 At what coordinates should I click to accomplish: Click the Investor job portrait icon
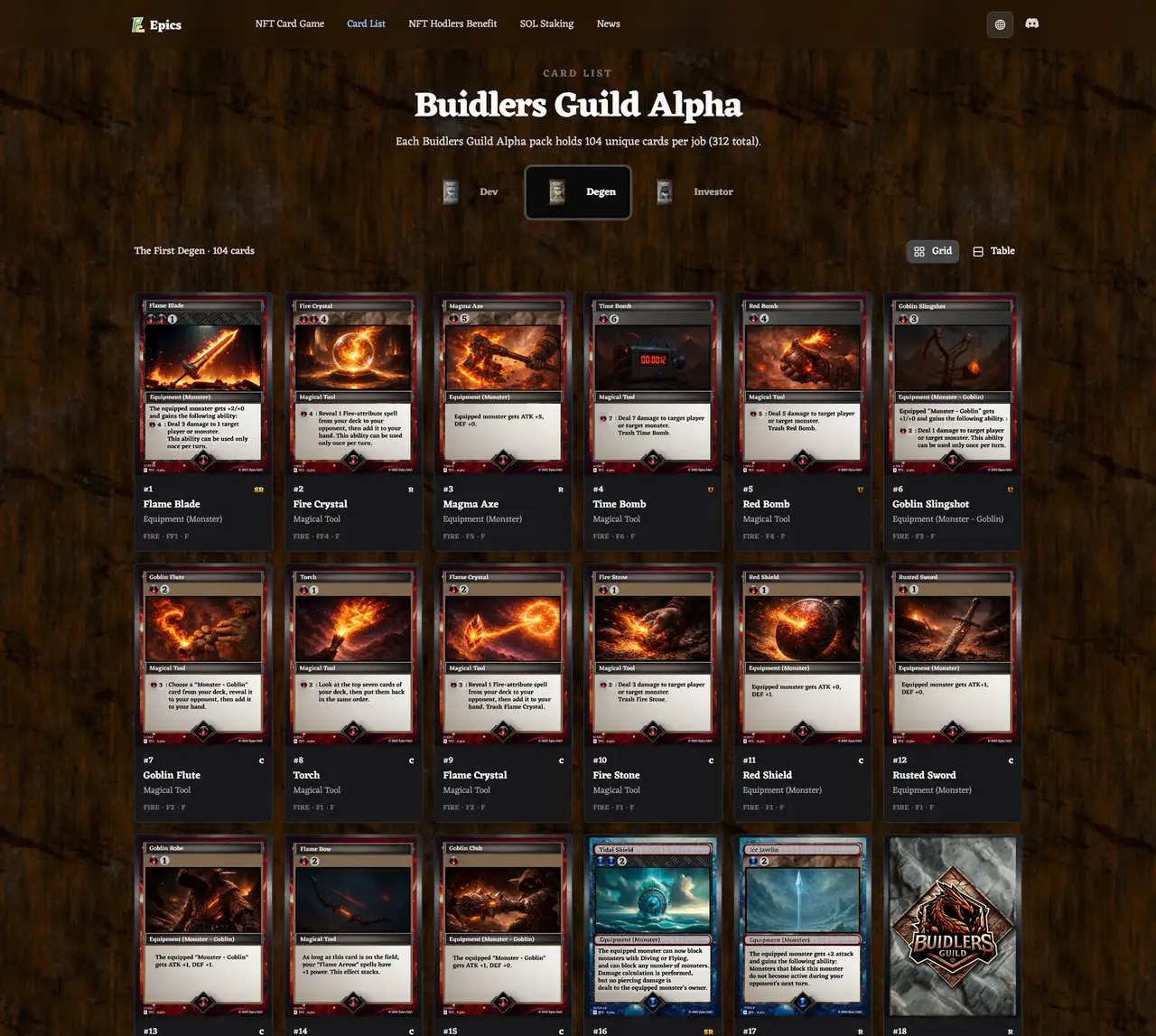click(x=665, y=191)
